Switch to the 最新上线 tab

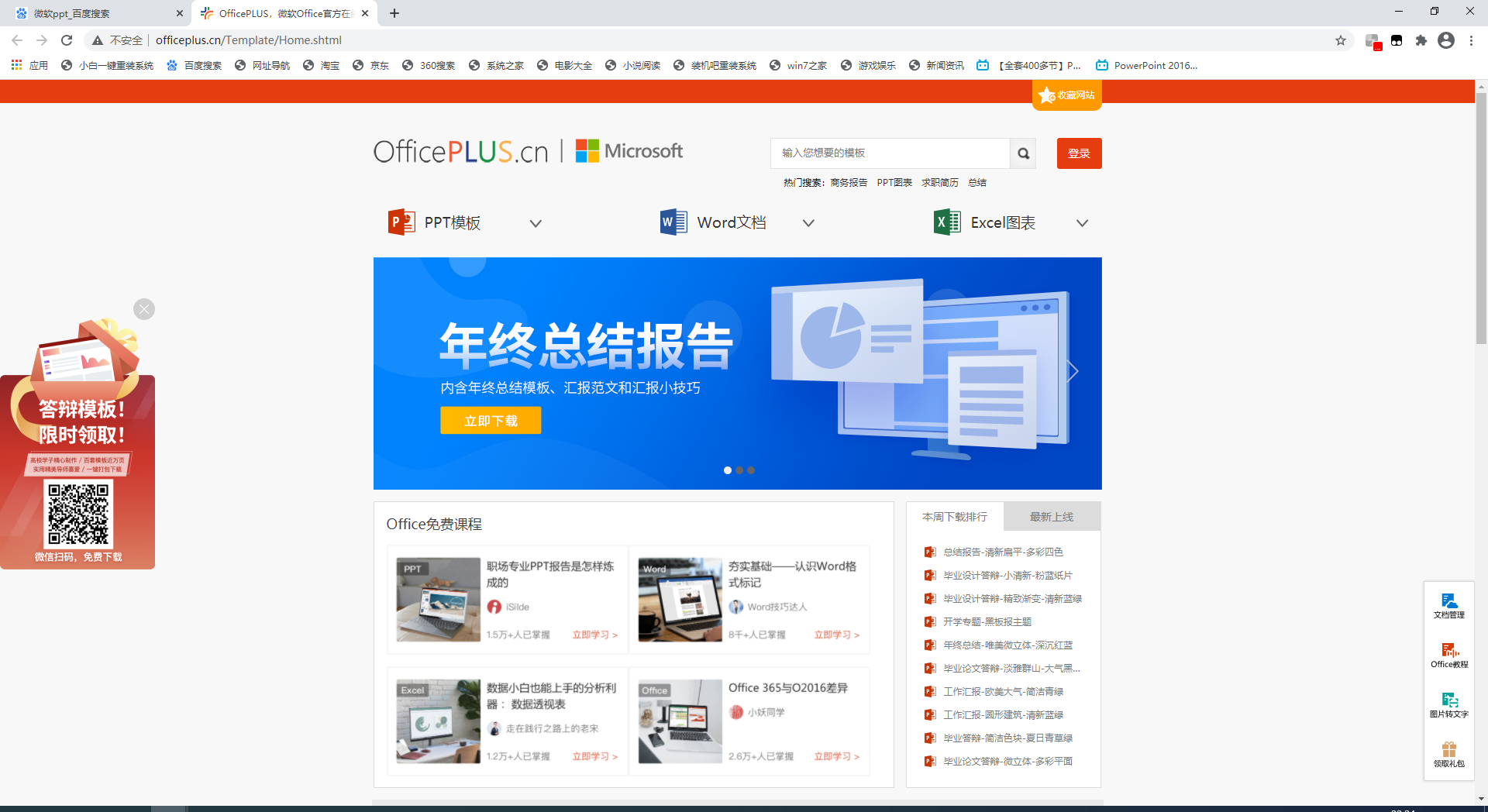(1052, 516)
